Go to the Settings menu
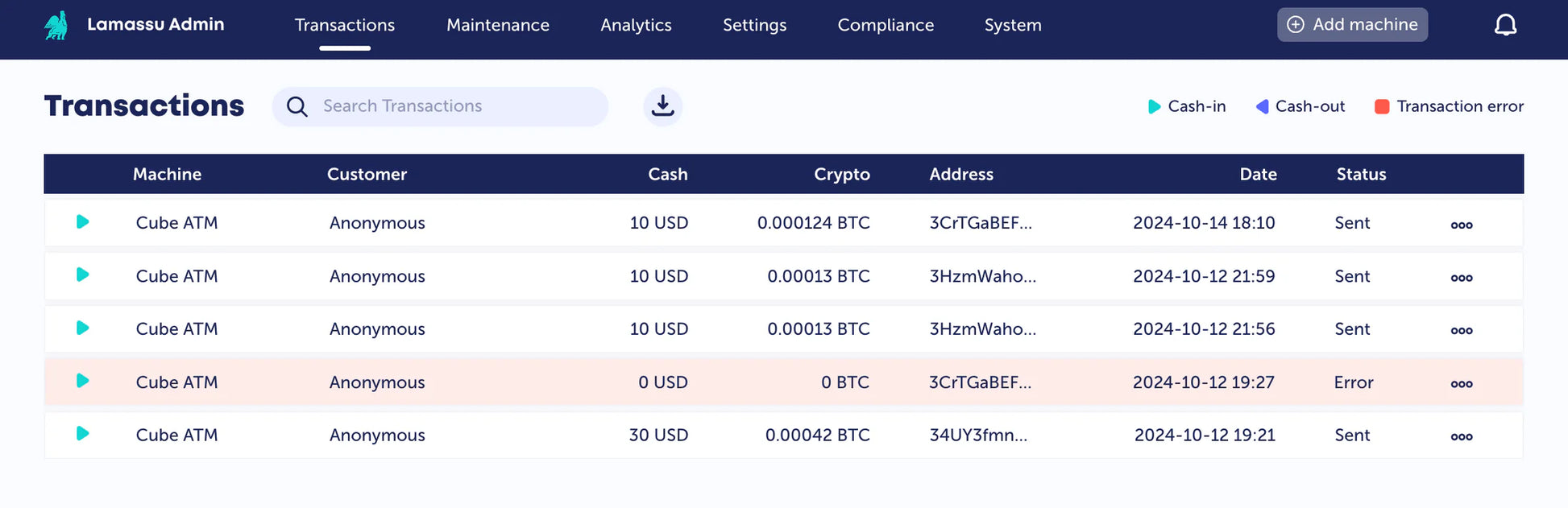Screen dimensions: 1568x508 pos(754,25)
